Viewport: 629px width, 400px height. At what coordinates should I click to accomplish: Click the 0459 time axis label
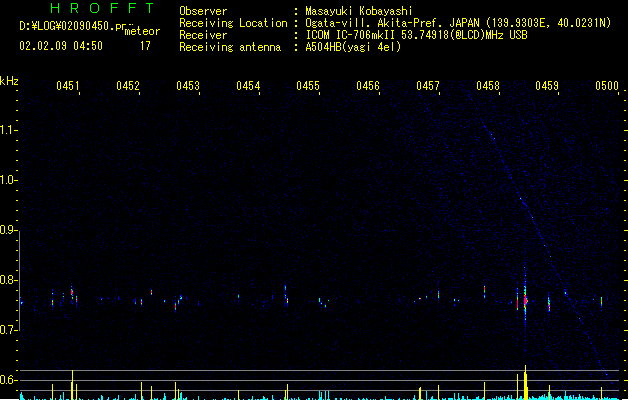click(x=547, y=86)
